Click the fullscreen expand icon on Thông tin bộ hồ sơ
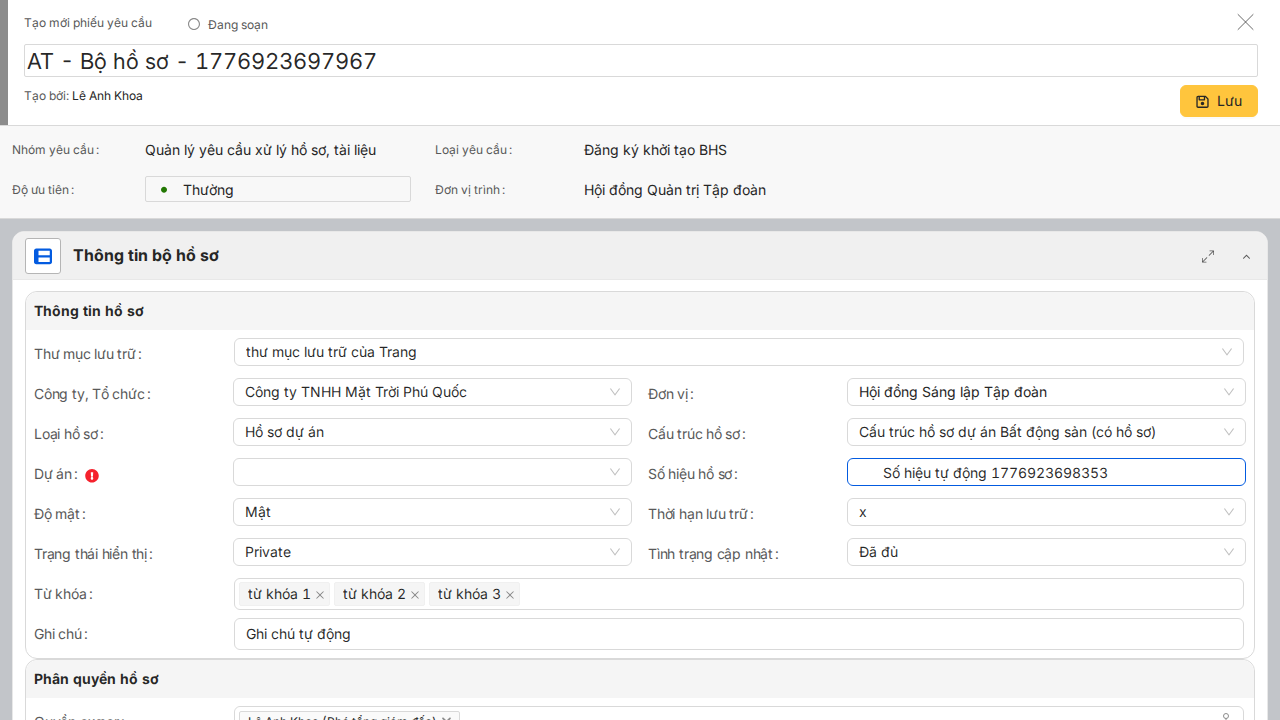This screenshot has height=720, width=1280. (1208, 256)
